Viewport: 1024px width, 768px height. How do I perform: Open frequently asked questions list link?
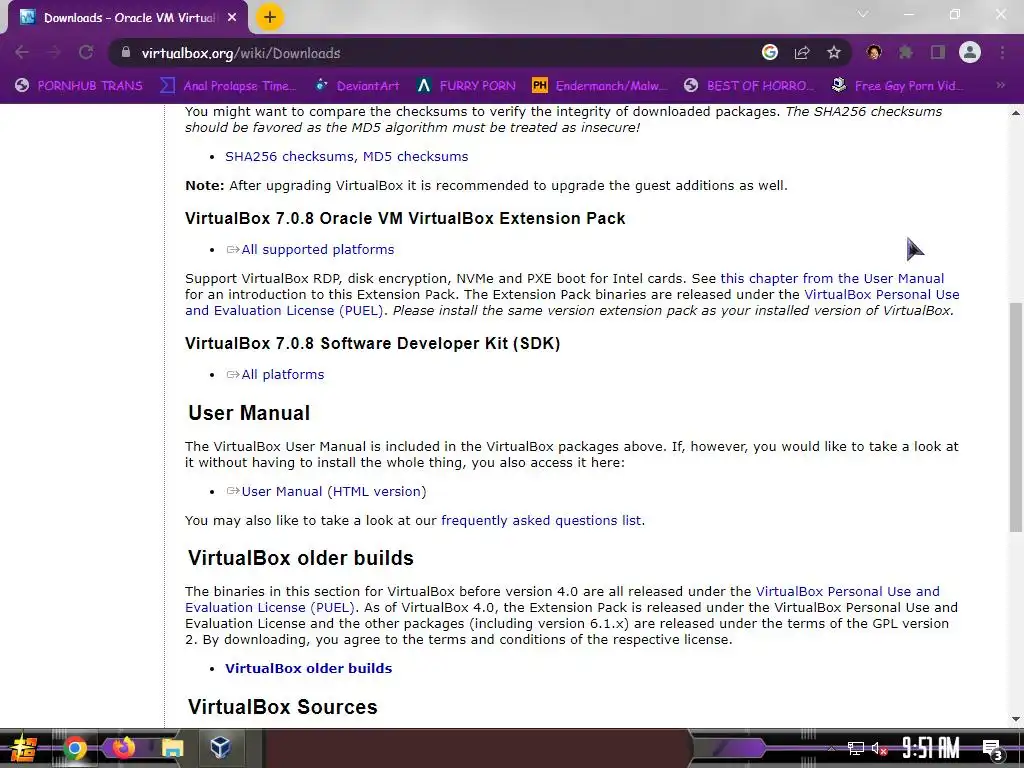point(541,520)
